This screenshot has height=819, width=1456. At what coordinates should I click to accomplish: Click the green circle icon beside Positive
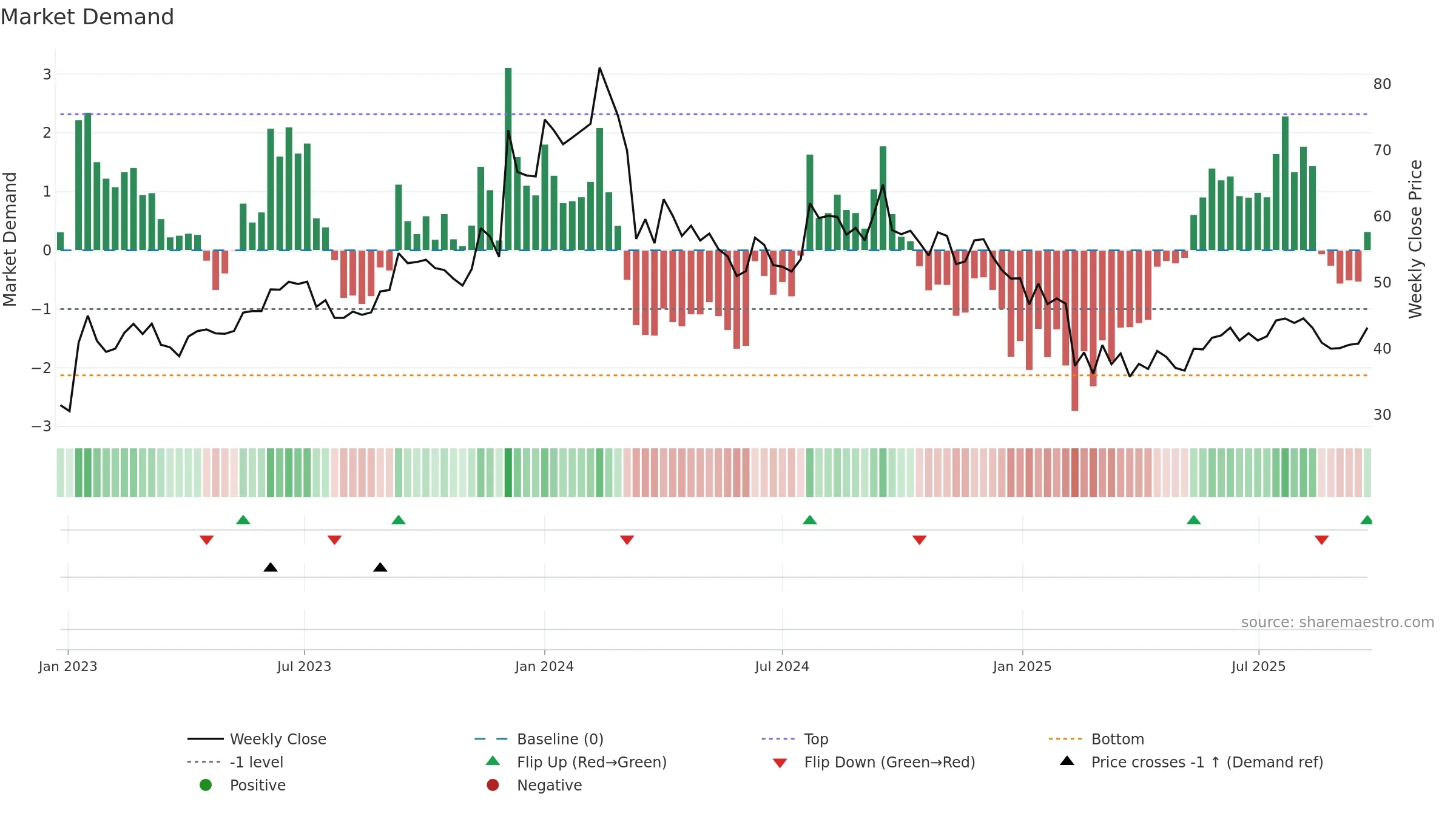coord(206,785)
